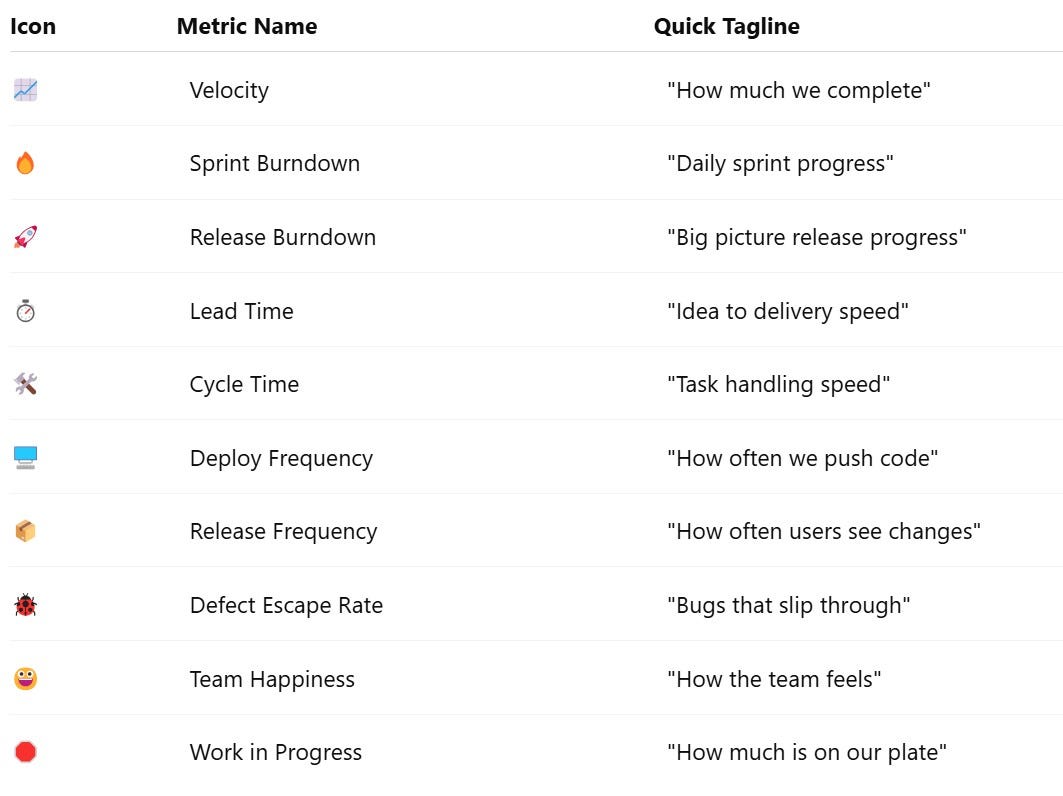Select the "Bugs that slip through" tagline
Viewport: 1063px width, 796px height.
coord(788,605)
